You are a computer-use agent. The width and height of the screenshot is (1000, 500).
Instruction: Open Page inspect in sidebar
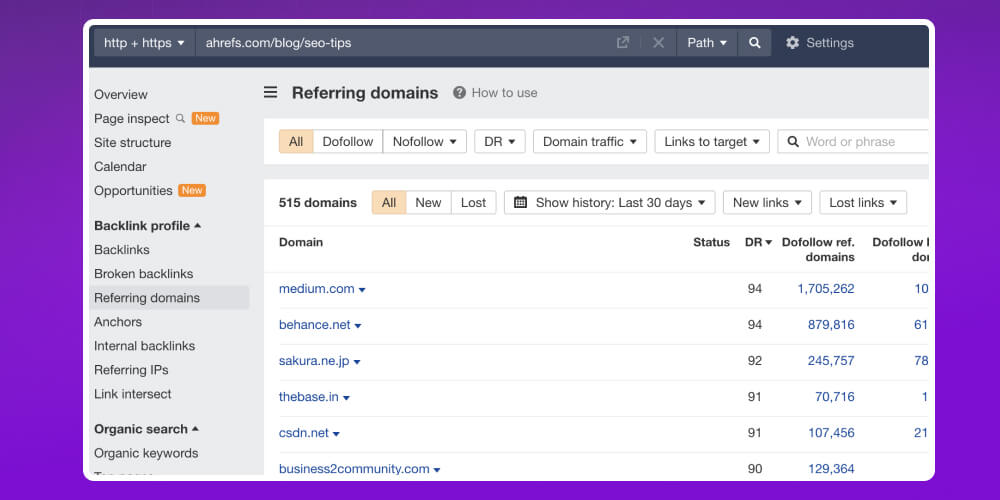coord(131,119)
